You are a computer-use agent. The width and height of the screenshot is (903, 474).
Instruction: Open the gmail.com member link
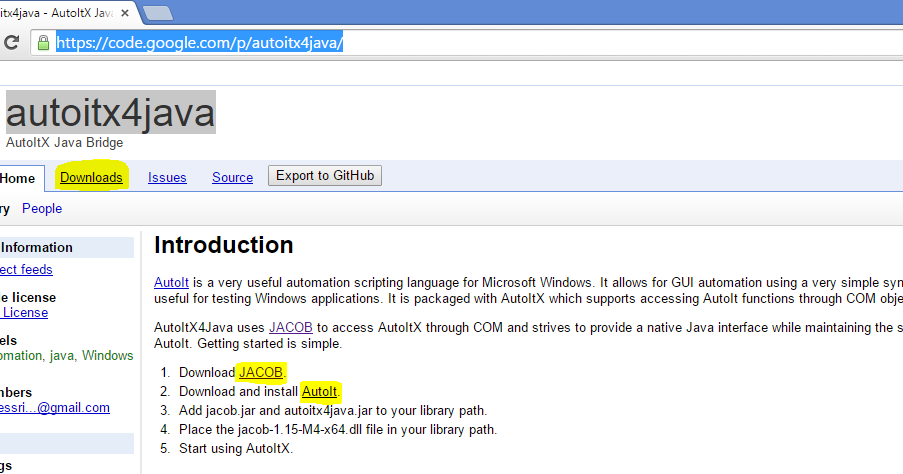(x=55, y=408)
